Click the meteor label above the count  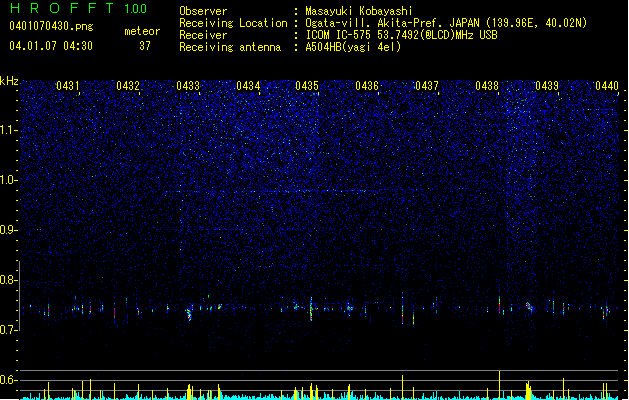(x=142, y=31)
